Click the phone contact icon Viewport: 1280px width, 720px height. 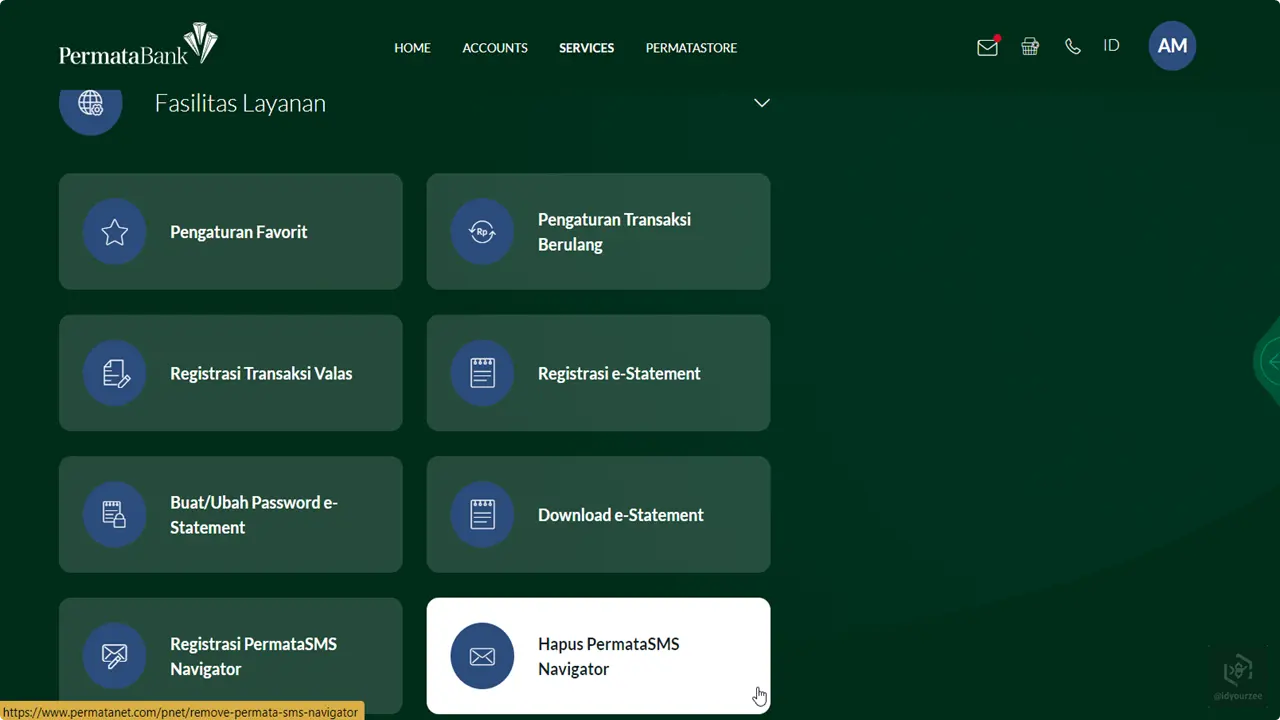click(x=1073, y=46)
